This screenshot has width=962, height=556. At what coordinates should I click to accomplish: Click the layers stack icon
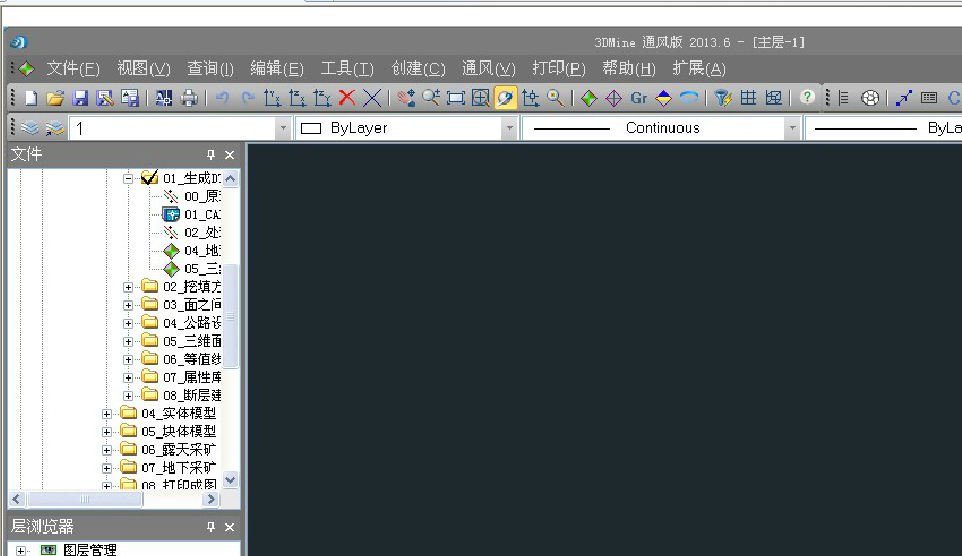(x=29, y=128)
